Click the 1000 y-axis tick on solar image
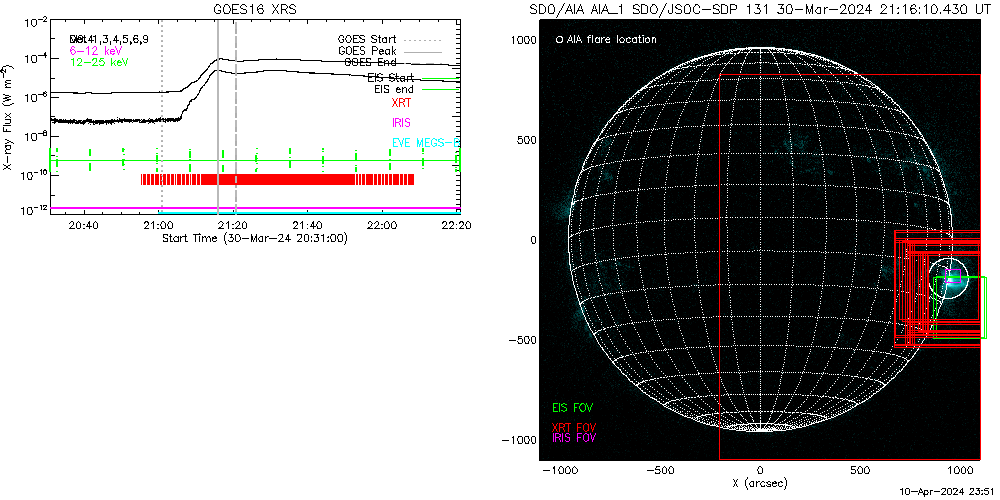The width and height of the screenshot is (1000, 500). click(x=523, y=40)
